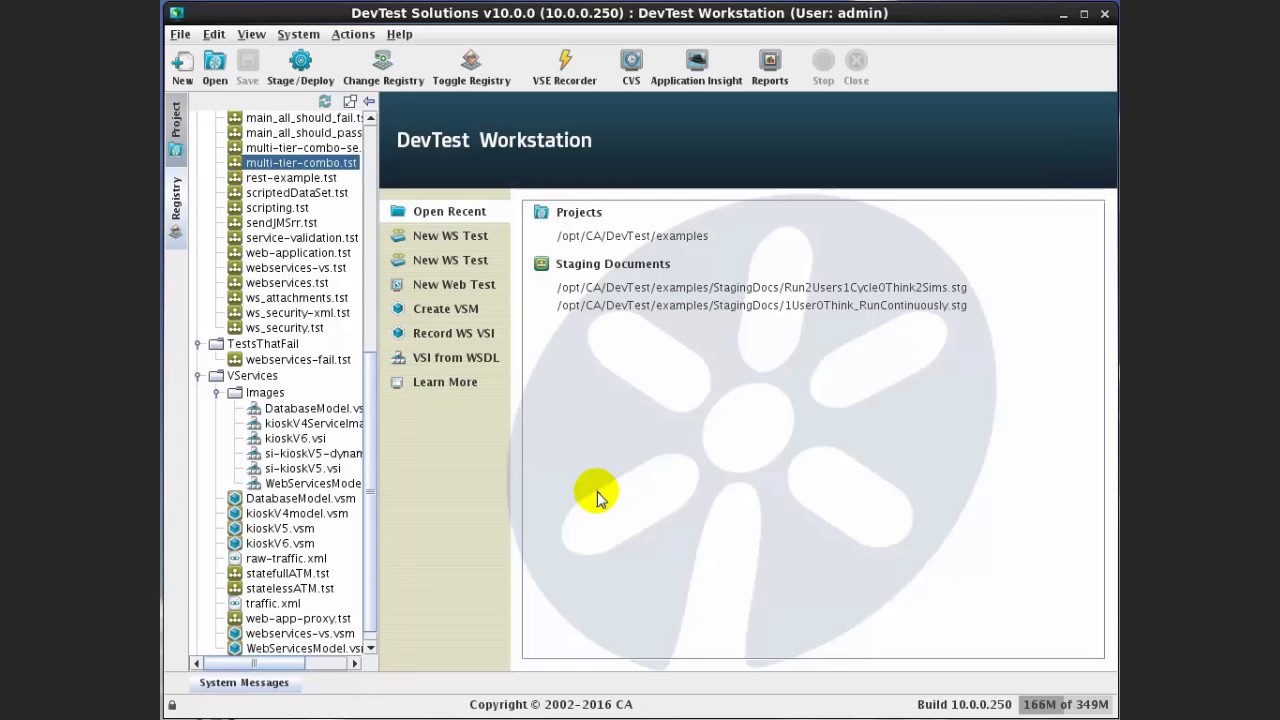Select traffic.xml in the tree
1280x720 pixels.
pyautogui.click(x=273, y=603)
